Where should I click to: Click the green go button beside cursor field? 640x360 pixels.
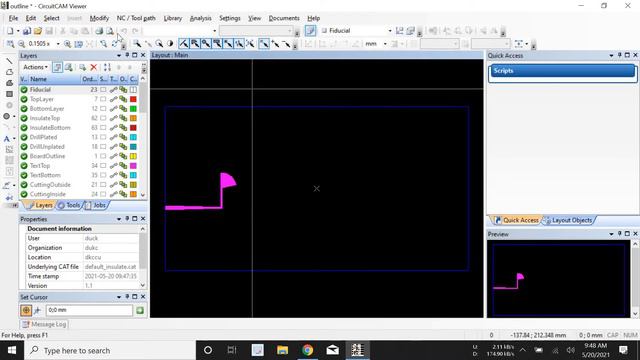point(140,311)
